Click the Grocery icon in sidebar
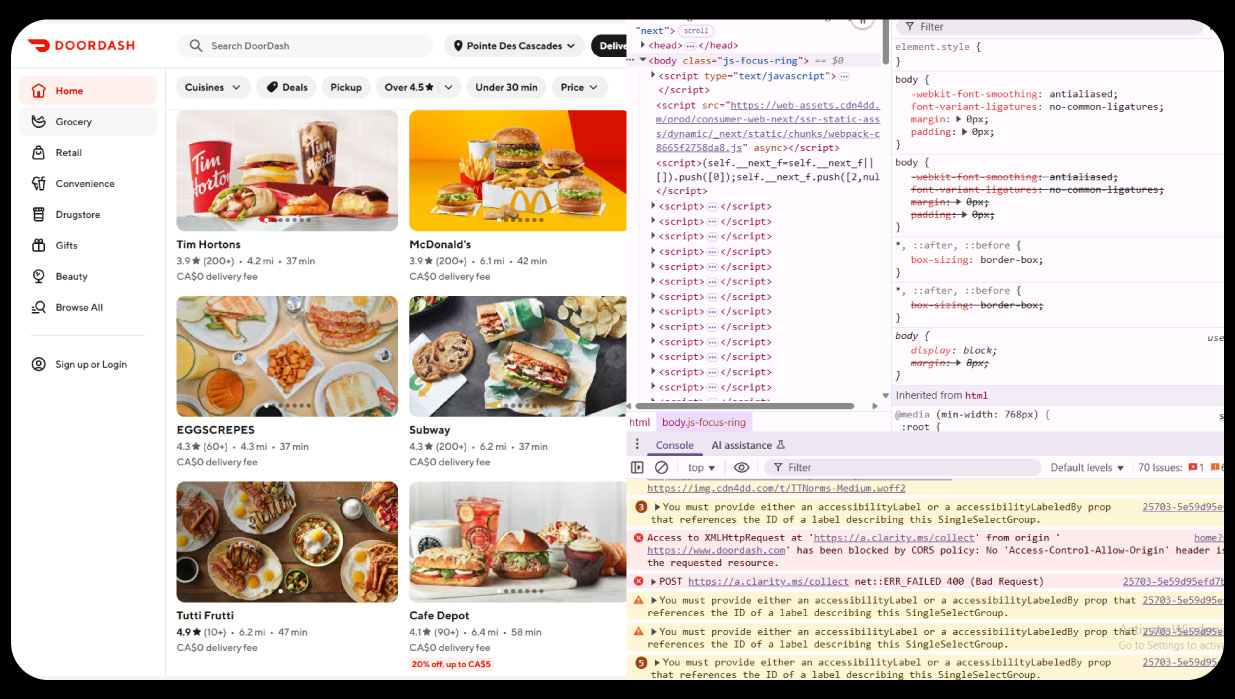 pyautogui.click(x=39, y=122)
